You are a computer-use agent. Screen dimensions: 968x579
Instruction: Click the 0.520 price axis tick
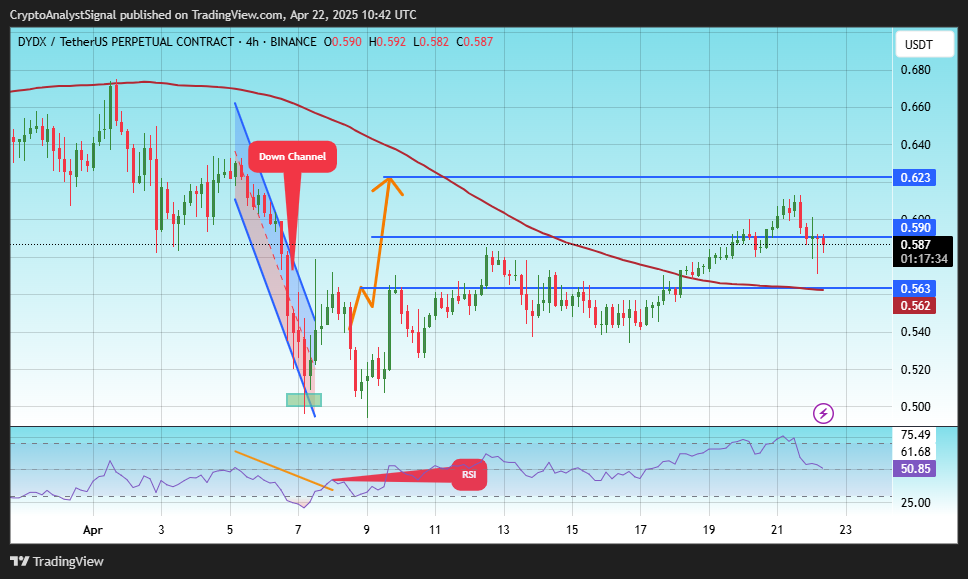pos(916,370)
